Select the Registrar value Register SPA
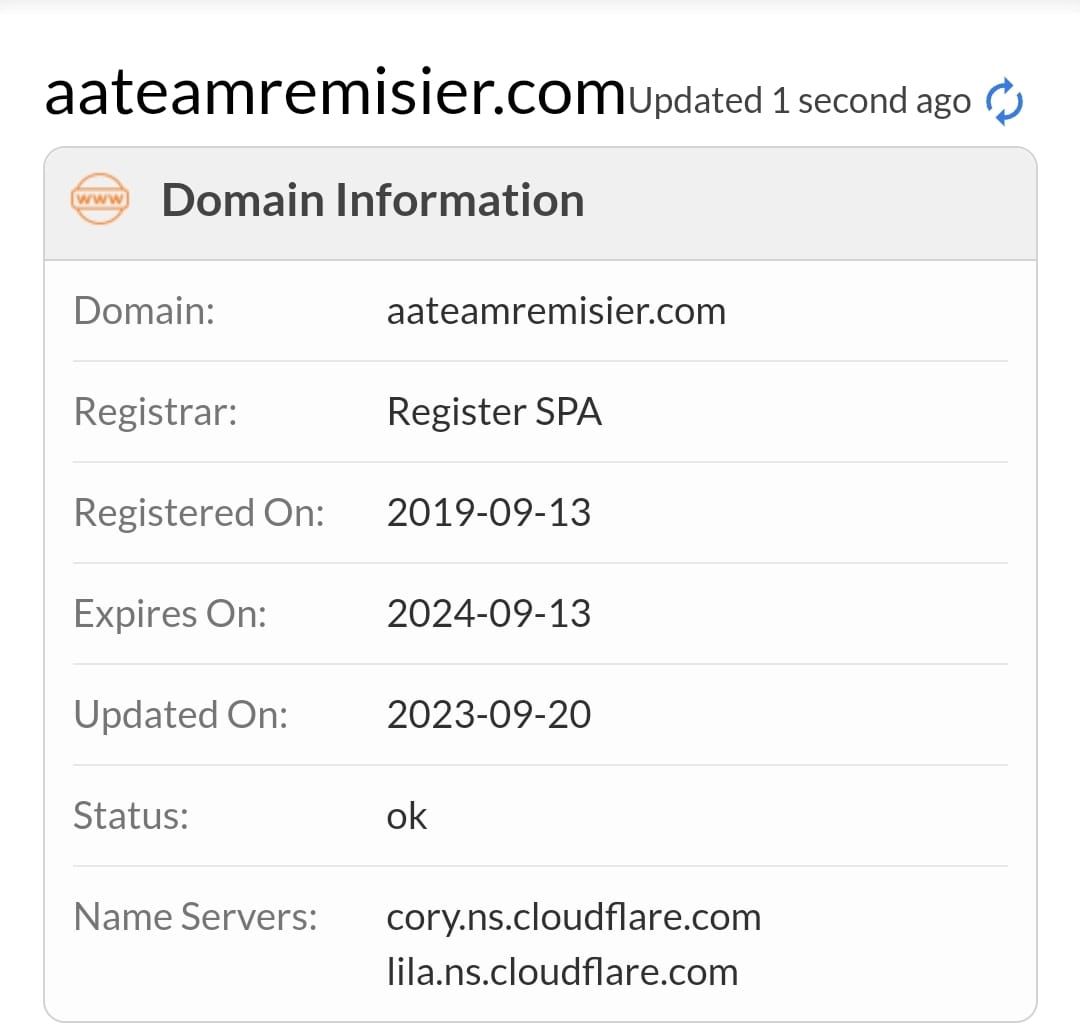 point(495,411)
